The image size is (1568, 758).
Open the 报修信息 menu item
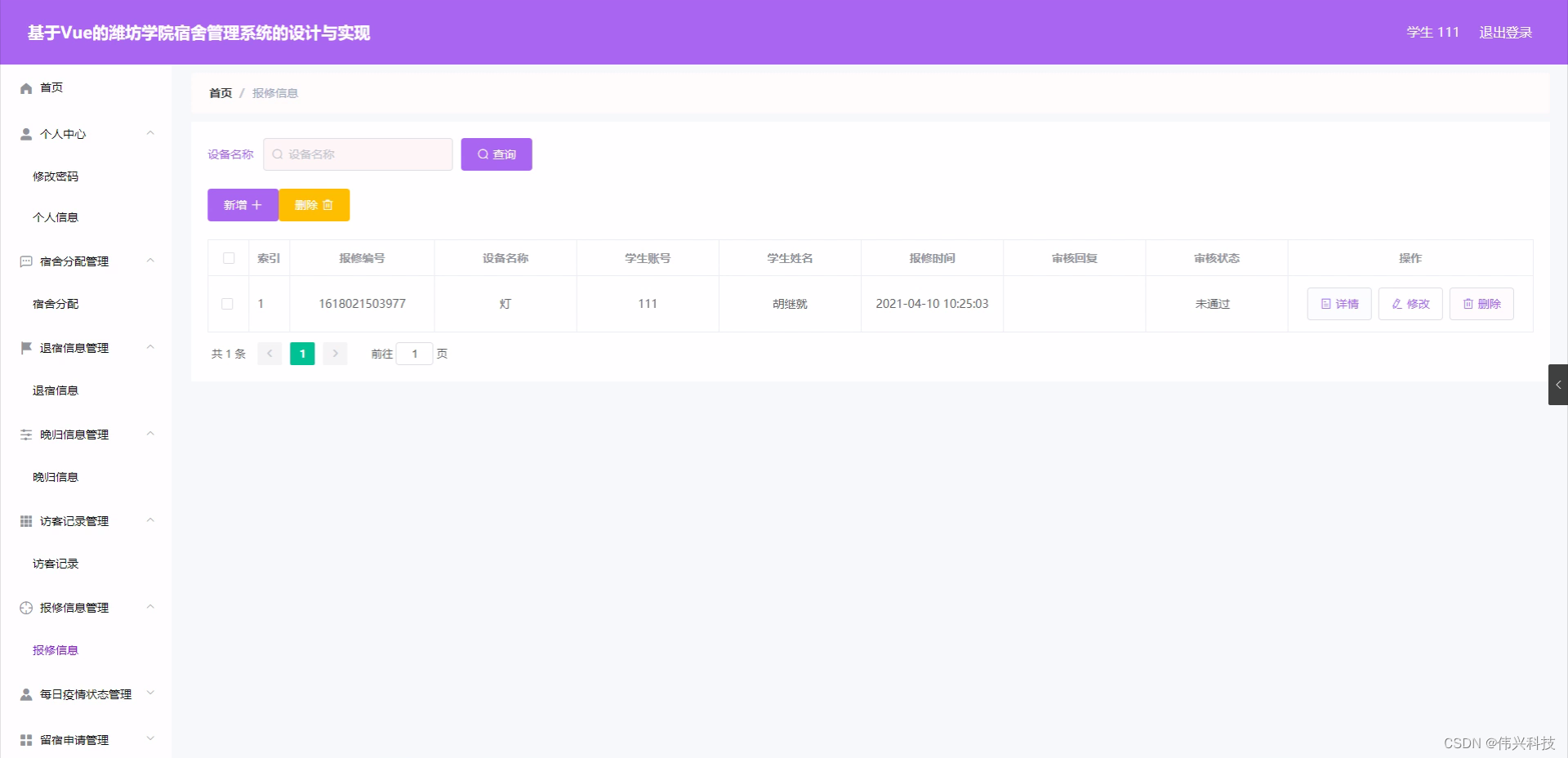point(55,650)
